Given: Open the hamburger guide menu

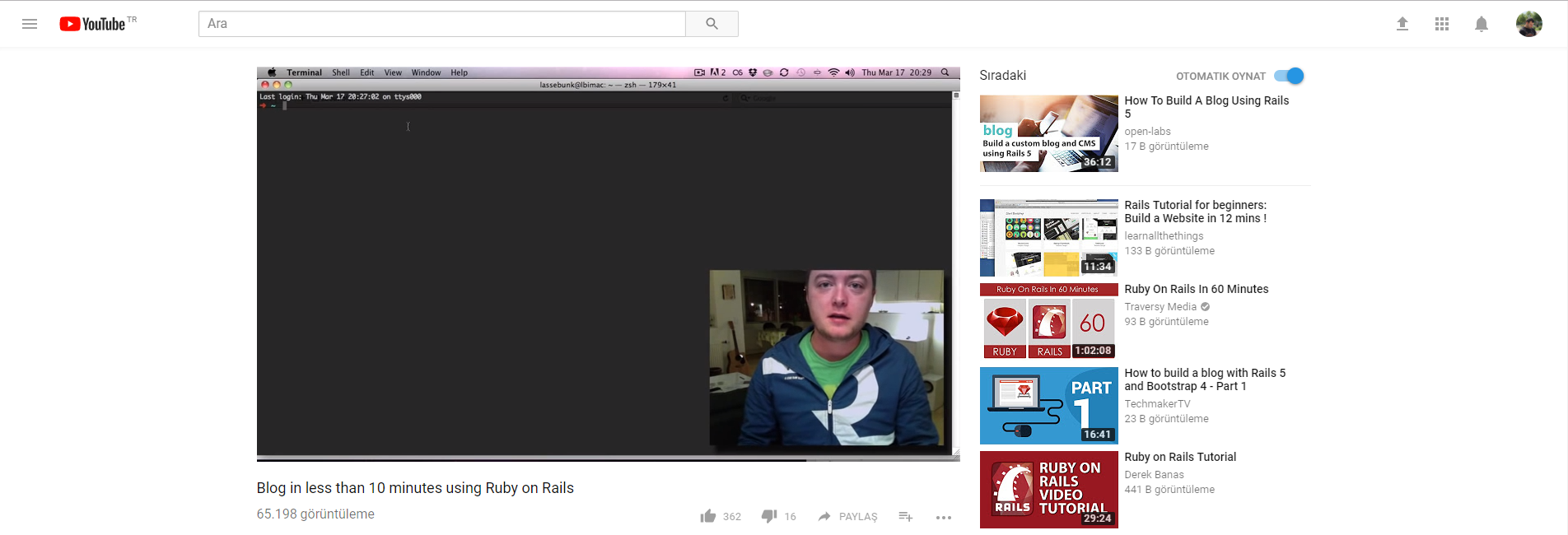Looking at the screenshot, I should pos(30,24).
